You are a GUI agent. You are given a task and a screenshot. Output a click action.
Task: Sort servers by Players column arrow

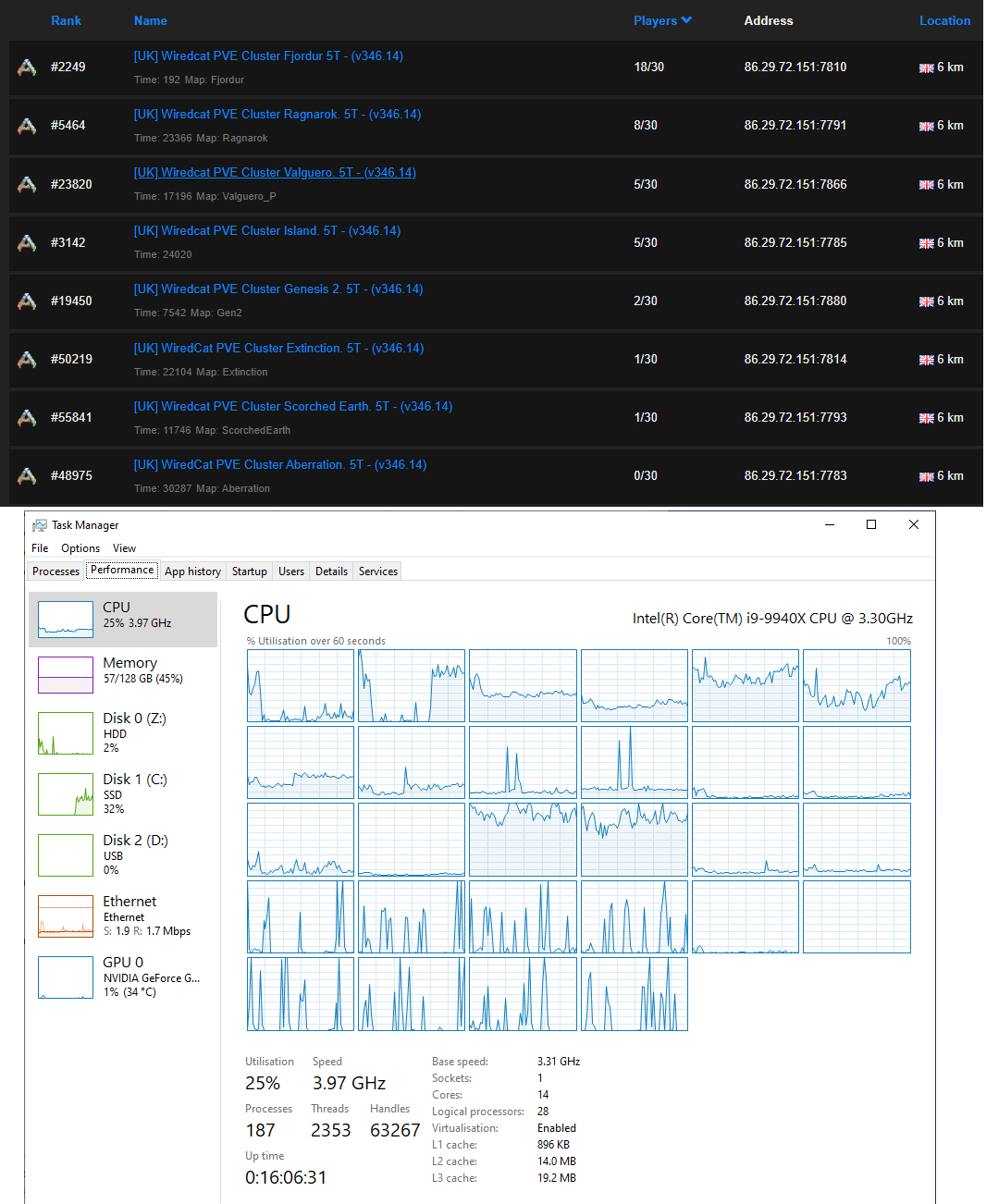pyautogui.click(x=686, y=20)
